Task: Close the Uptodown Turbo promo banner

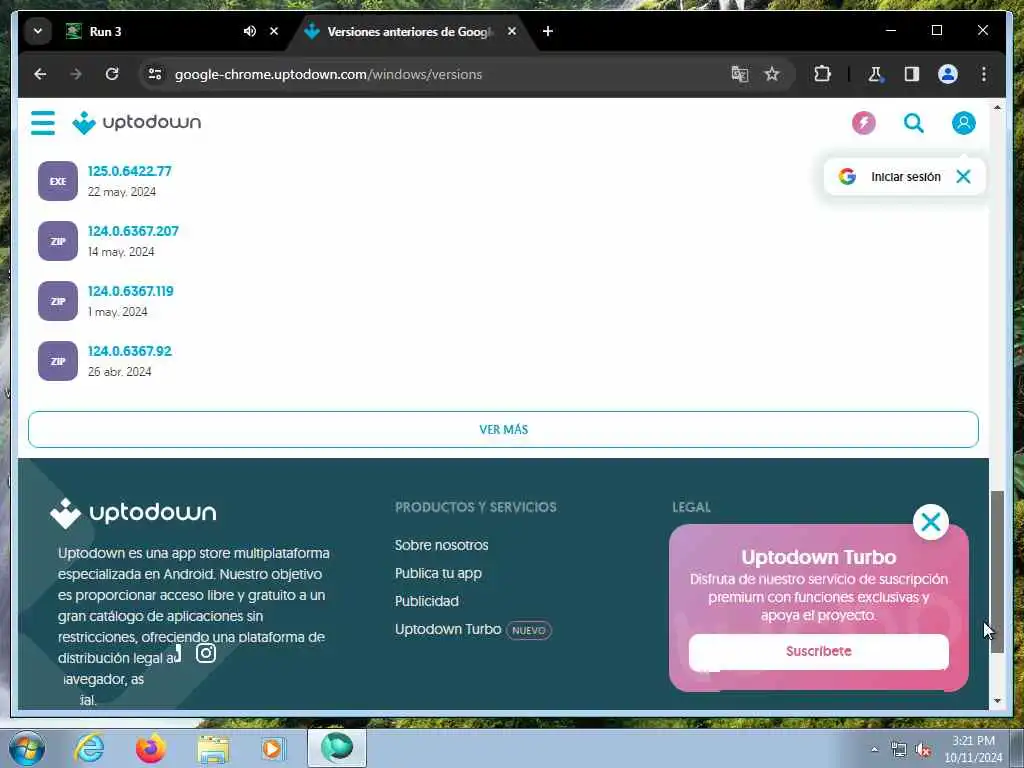Action: click(931, 522)
